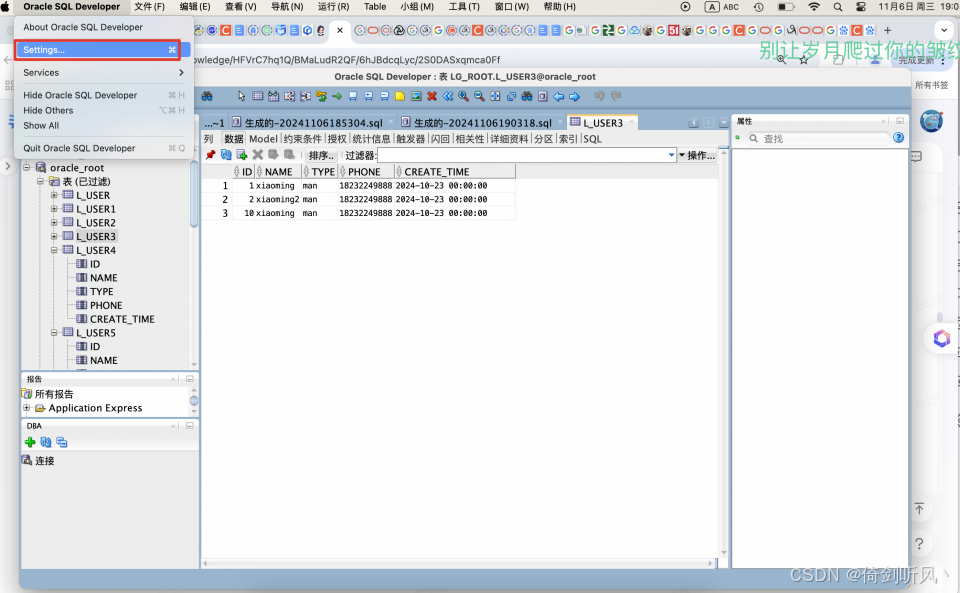Collapse the L_USER4 table node
The height and width of the screenshot is (593, 960).
coord(54,250)
